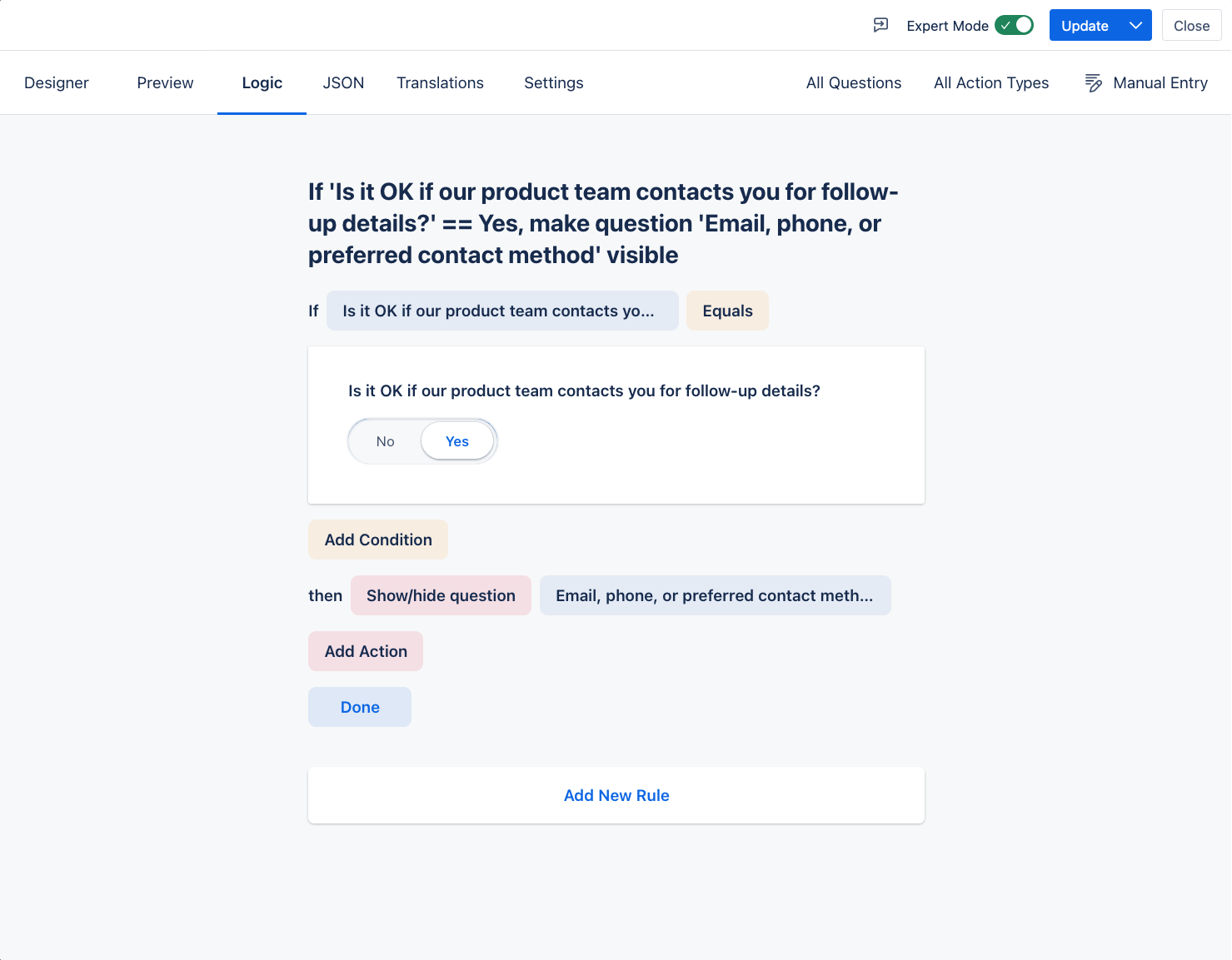
Task: Change the condition question in the If row
Action: coord(501,311)
